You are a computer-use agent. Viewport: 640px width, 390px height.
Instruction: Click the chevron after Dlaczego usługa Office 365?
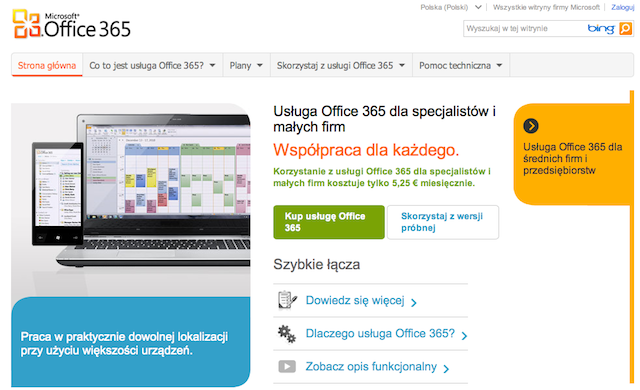[464, 336]
